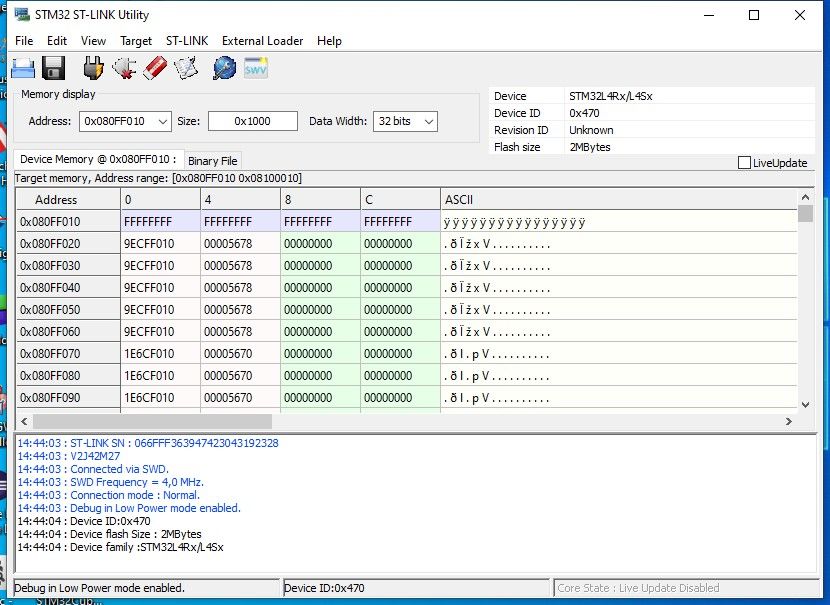Viewport: 830px width, 605px height.
Task: Select row address 0x080FF030
Action: pos(68,266)
